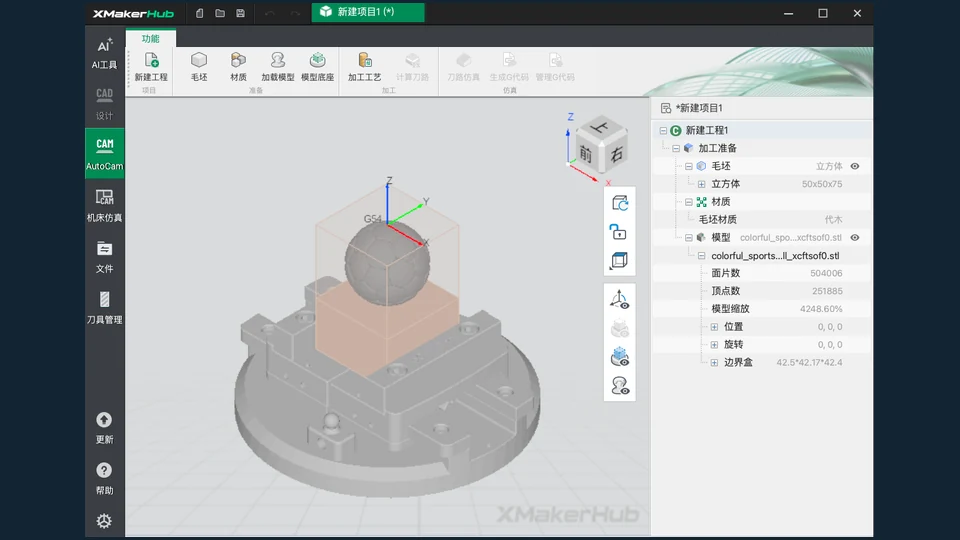The width and height of the screenshot is (960, 540).
Task: Select the 模型缩放 row
Action: [x=762, y=309]
